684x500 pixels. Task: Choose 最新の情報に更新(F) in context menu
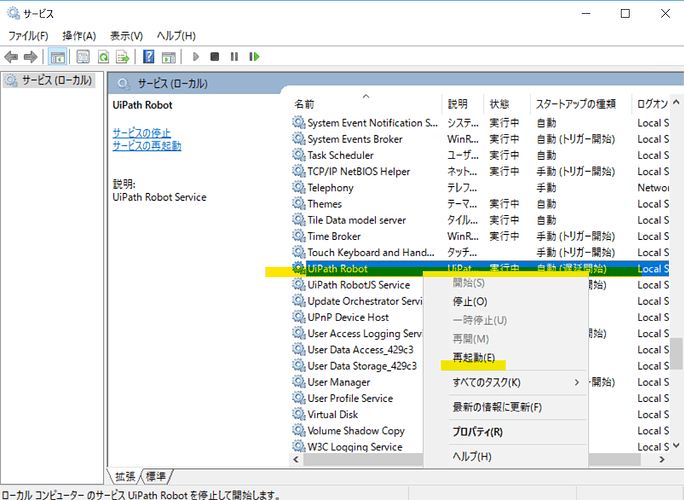pyautogui.click(x=505, y=407)
